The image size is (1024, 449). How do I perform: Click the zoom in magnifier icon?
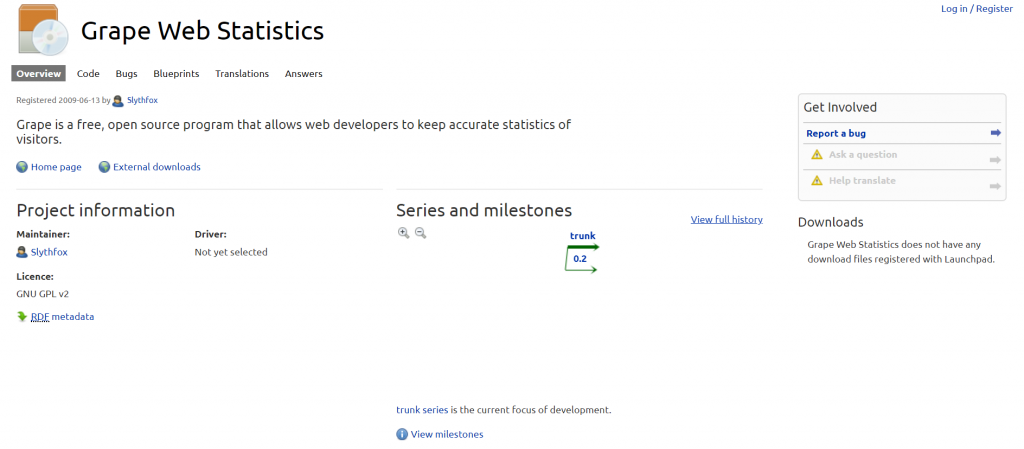404,233
